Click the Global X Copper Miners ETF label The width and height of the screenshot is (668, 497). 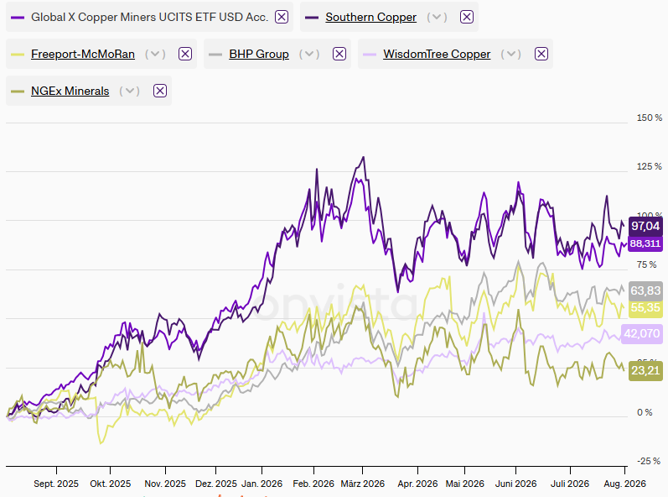[x=150, y=17]
